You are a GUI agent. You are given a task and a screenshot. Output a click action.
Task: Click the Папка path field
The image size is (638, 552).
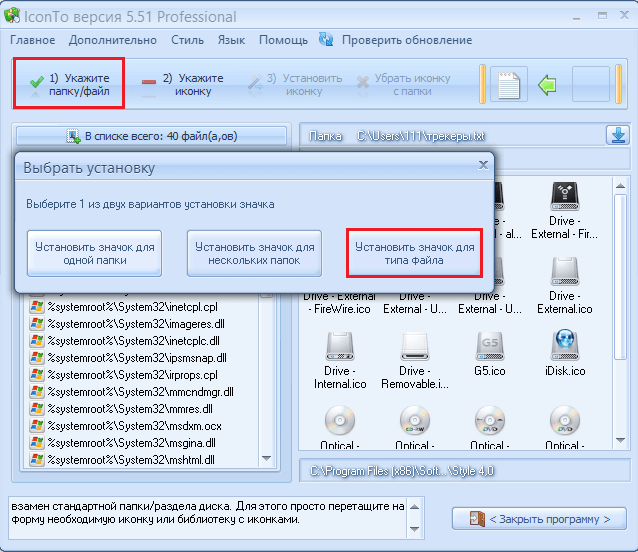click(452, 135)
